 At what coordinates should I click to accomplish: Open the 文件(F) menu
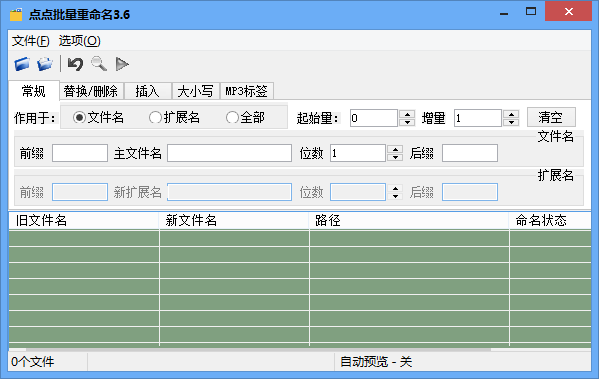(x=31, y=40)
